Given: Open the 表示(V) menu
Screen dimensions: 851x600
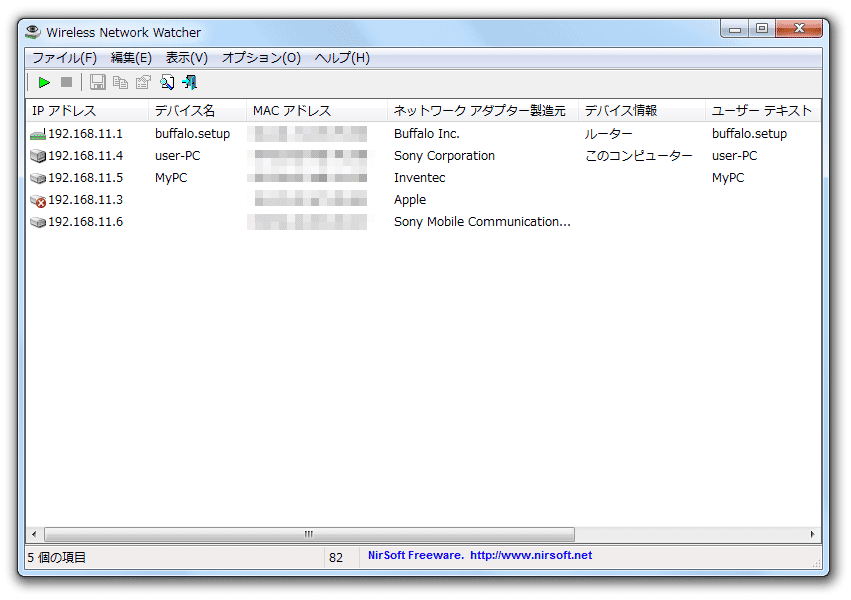Looking at the screenshot, I should click(x=187, y=58).
